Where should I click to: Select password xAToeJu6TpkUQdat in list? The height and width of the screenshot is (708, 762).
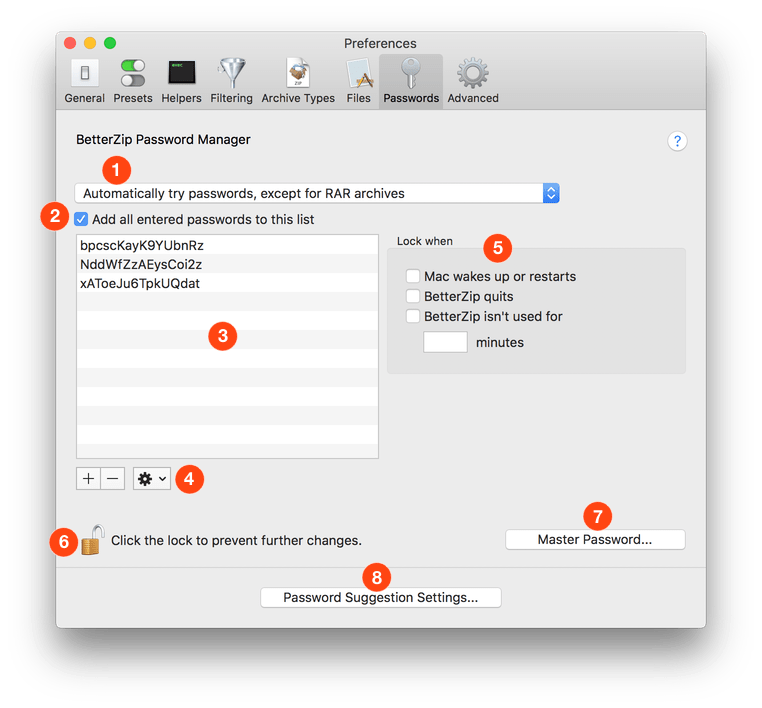[x=227, y=283]
